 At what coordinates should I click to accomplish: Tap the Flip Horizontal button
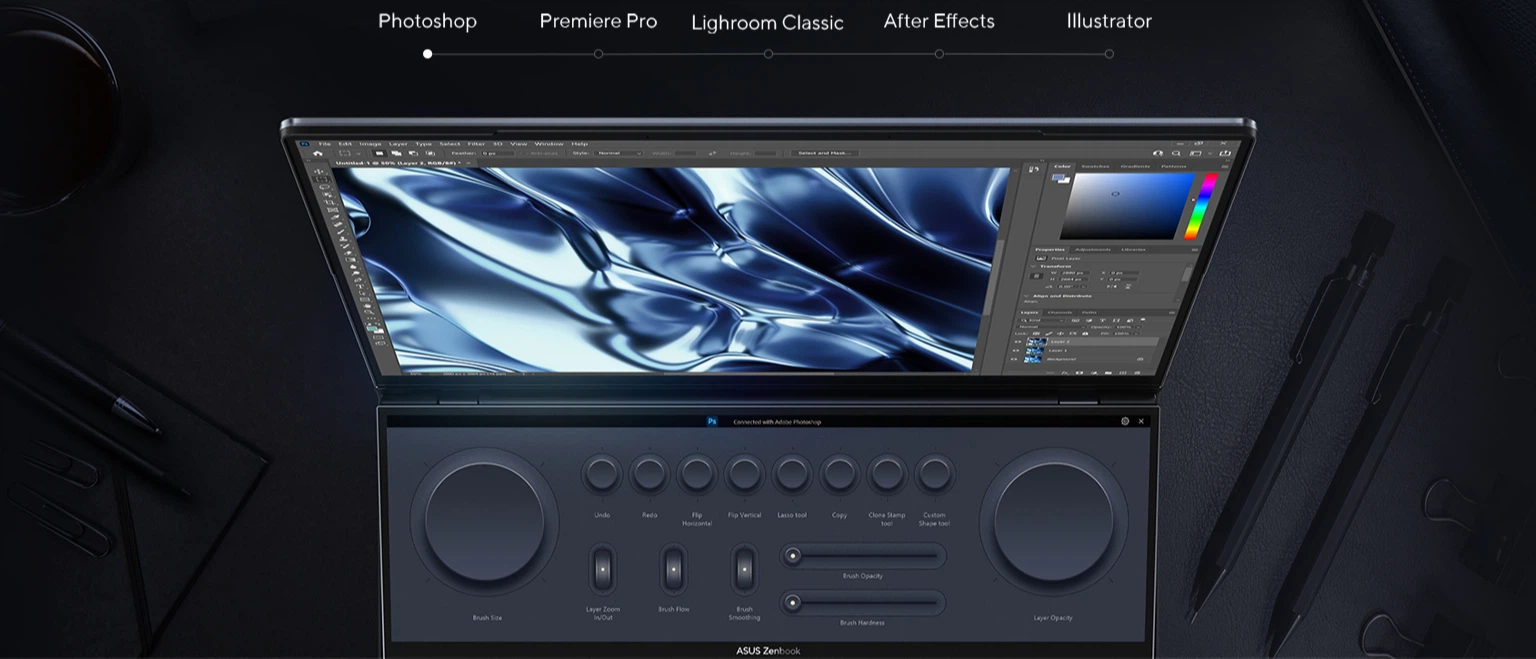(x=697, y=474)
